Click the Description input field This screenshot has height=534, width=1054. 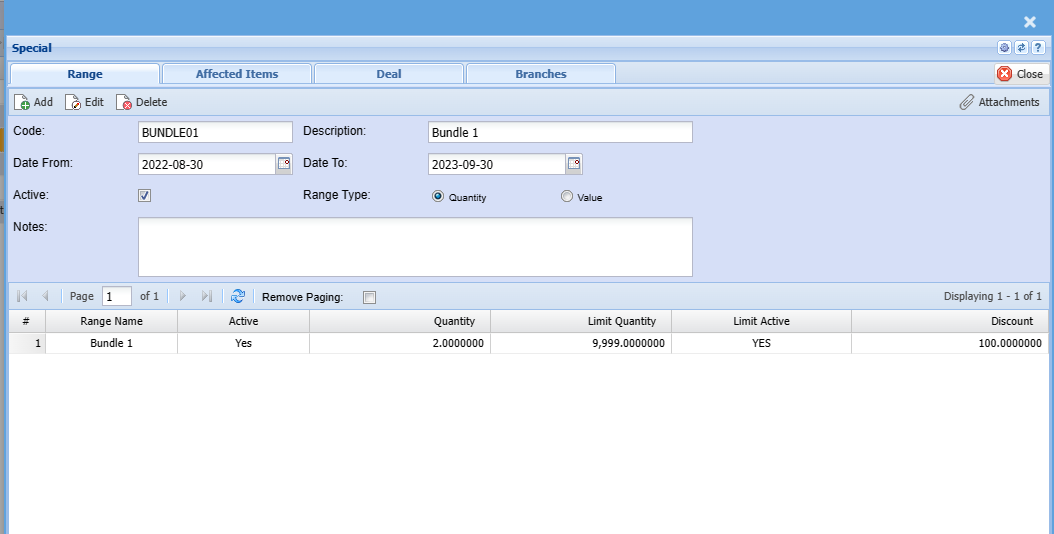(x=560, y=132)
